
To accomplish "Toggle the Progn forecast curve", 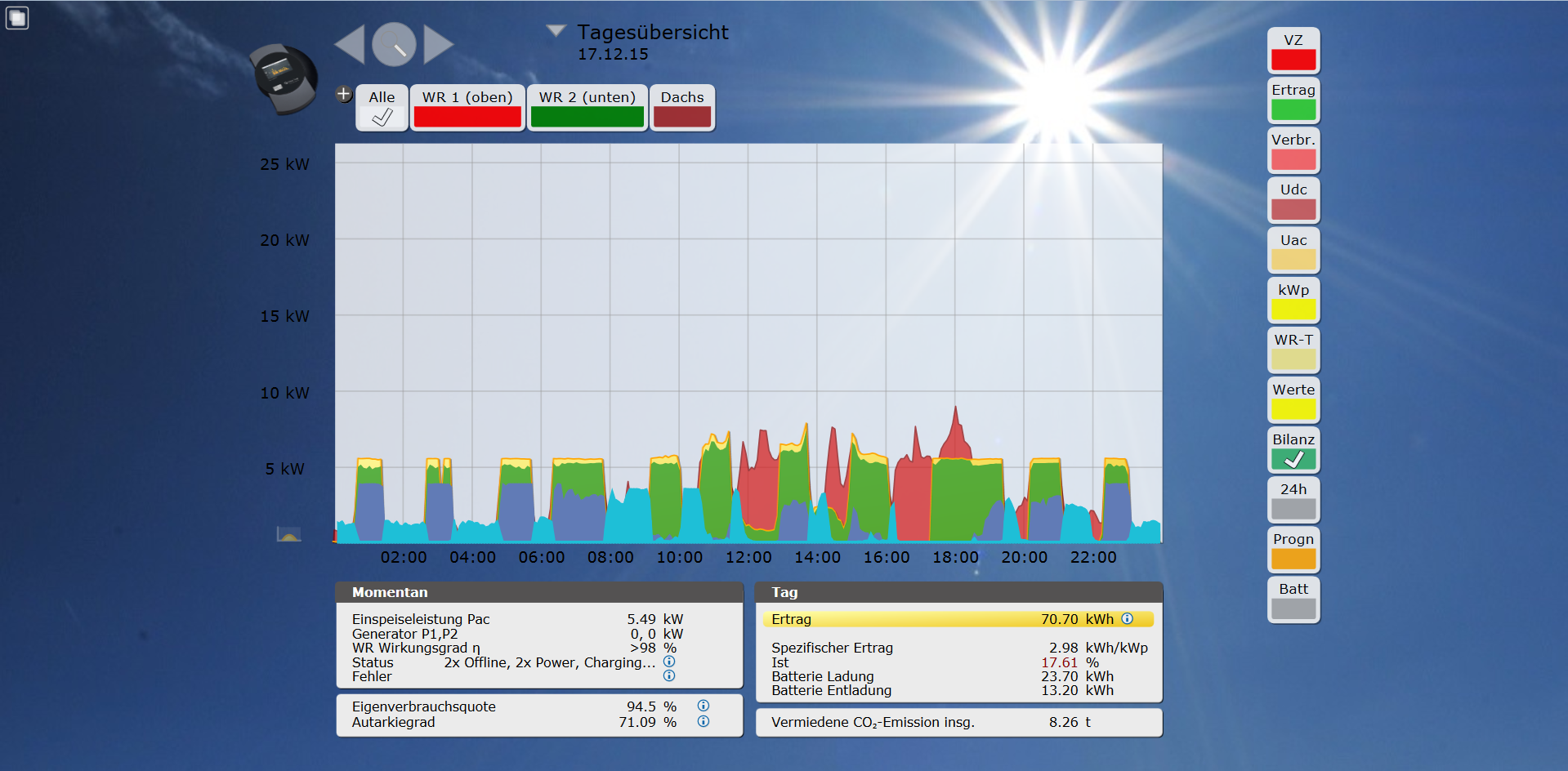I will (x=1293, y=550).
